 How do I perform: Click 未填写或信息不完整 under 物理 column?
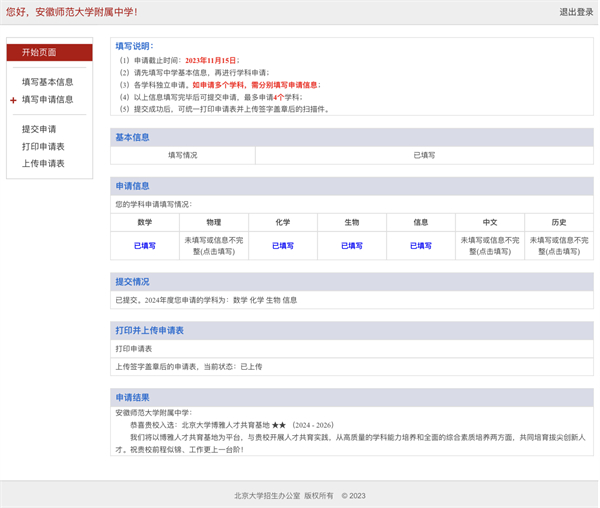point(214,246)
